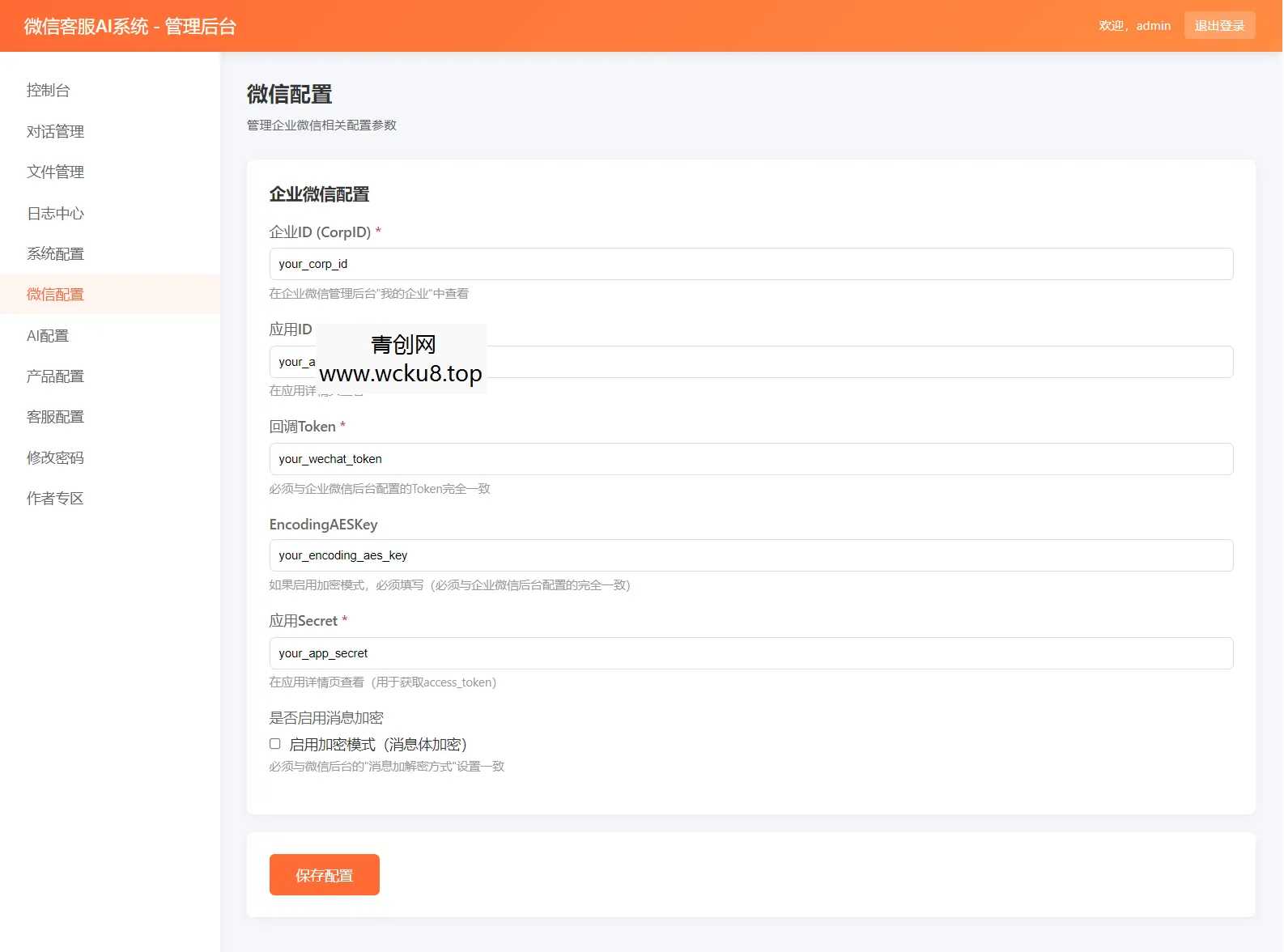Click the 欢迎, admin welcome text
1284x952 pixels.
[1134, 26]
